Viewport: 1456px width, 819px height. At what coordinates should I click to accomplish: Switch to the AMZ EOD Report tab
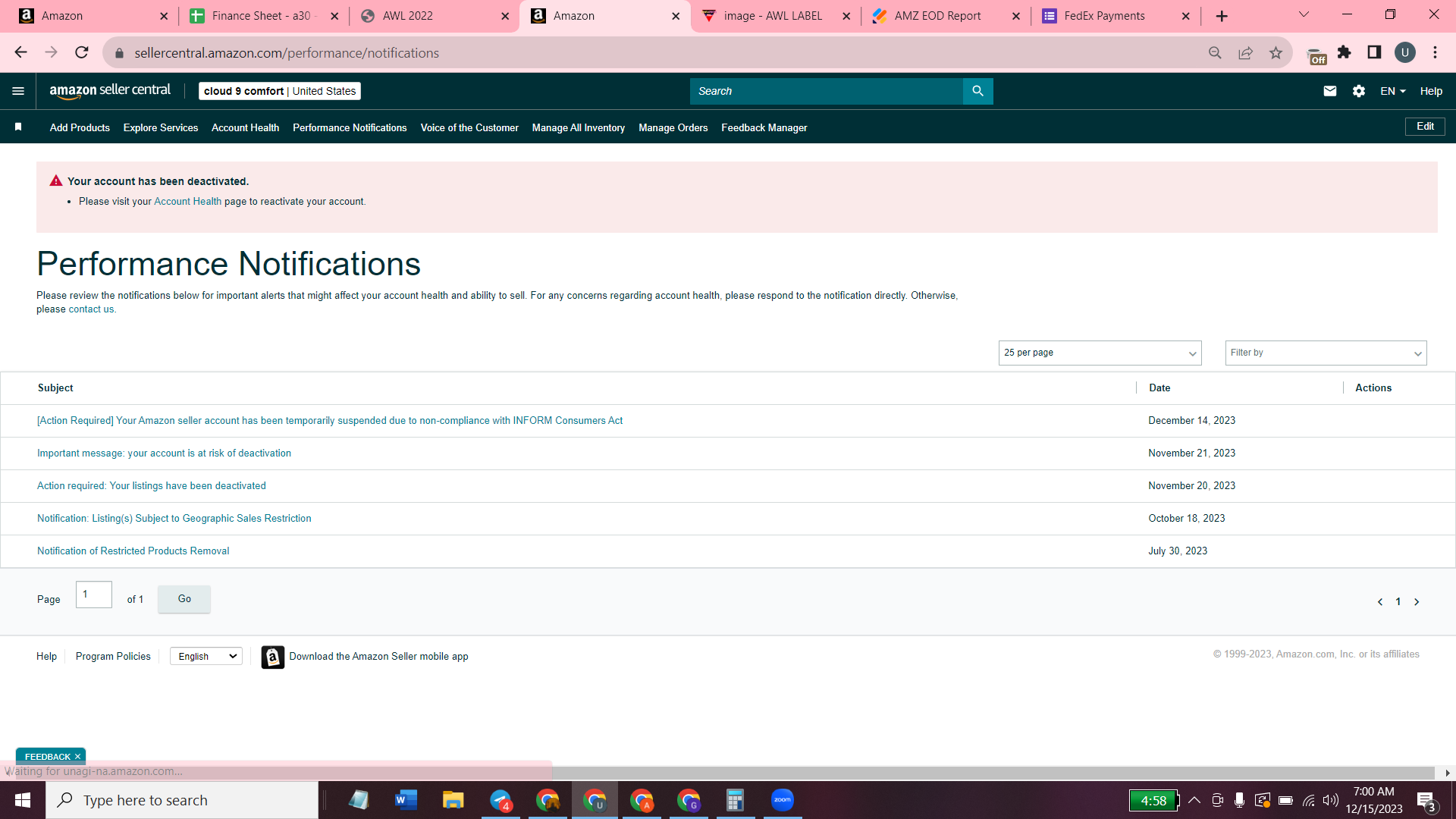tap(946, 16)
